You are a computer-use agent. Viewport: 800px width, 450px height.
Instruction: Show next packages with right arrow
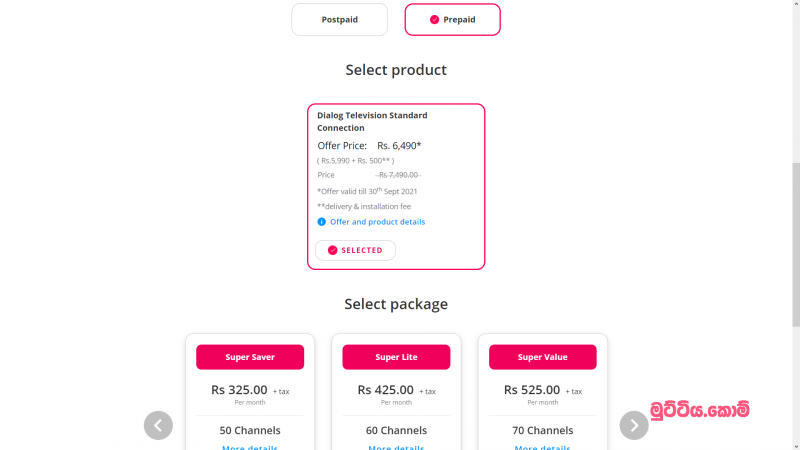(x=634, y=425)
